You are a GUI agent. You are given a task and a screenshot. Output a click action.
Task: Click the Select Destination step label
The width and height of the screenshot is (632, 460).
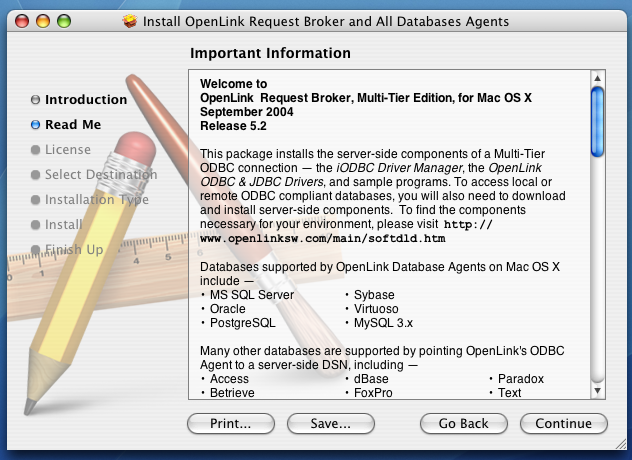[101, 175]
